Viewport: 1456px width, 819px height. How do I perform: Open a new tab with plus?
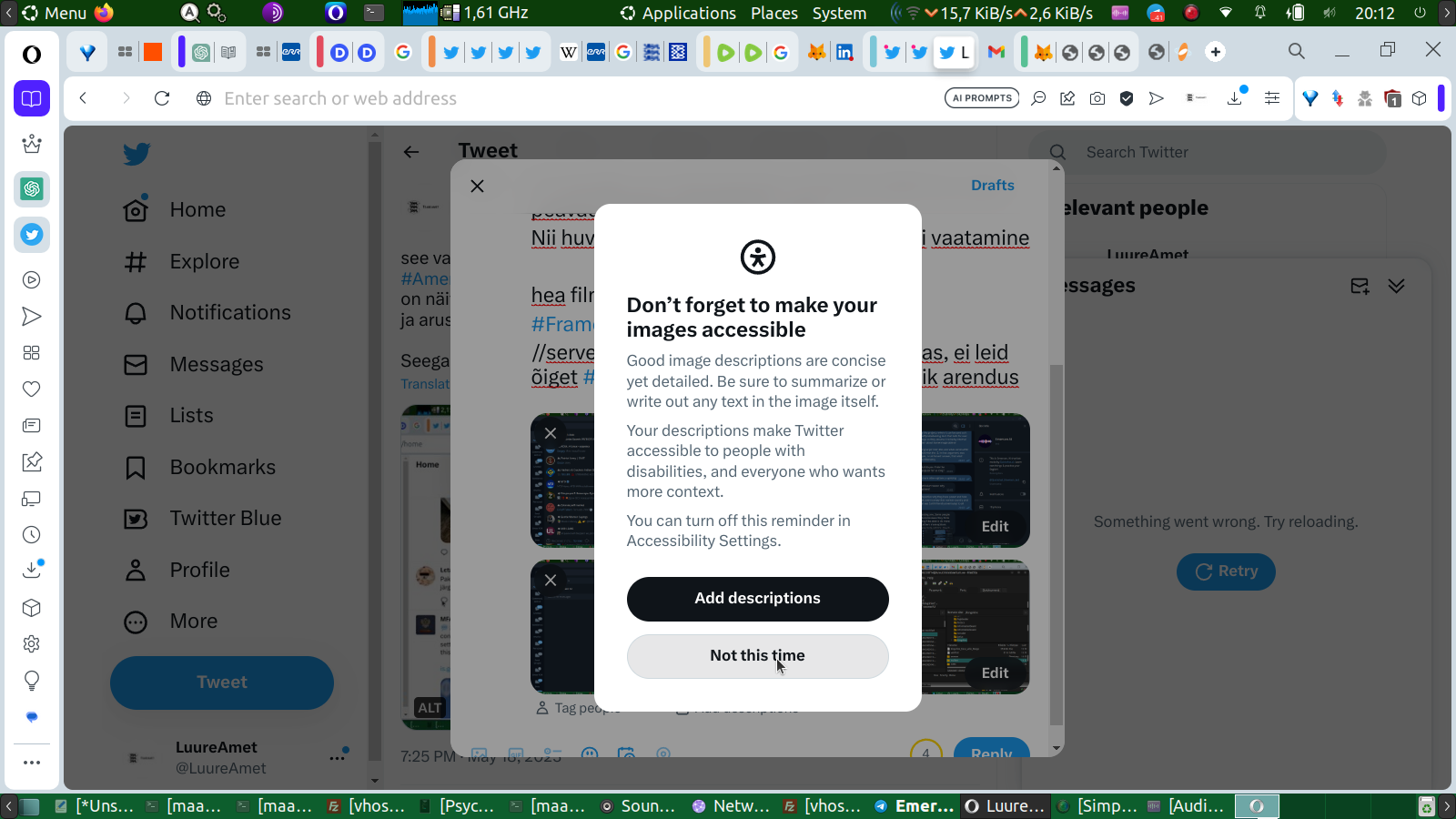click(x=1216, y=52)
